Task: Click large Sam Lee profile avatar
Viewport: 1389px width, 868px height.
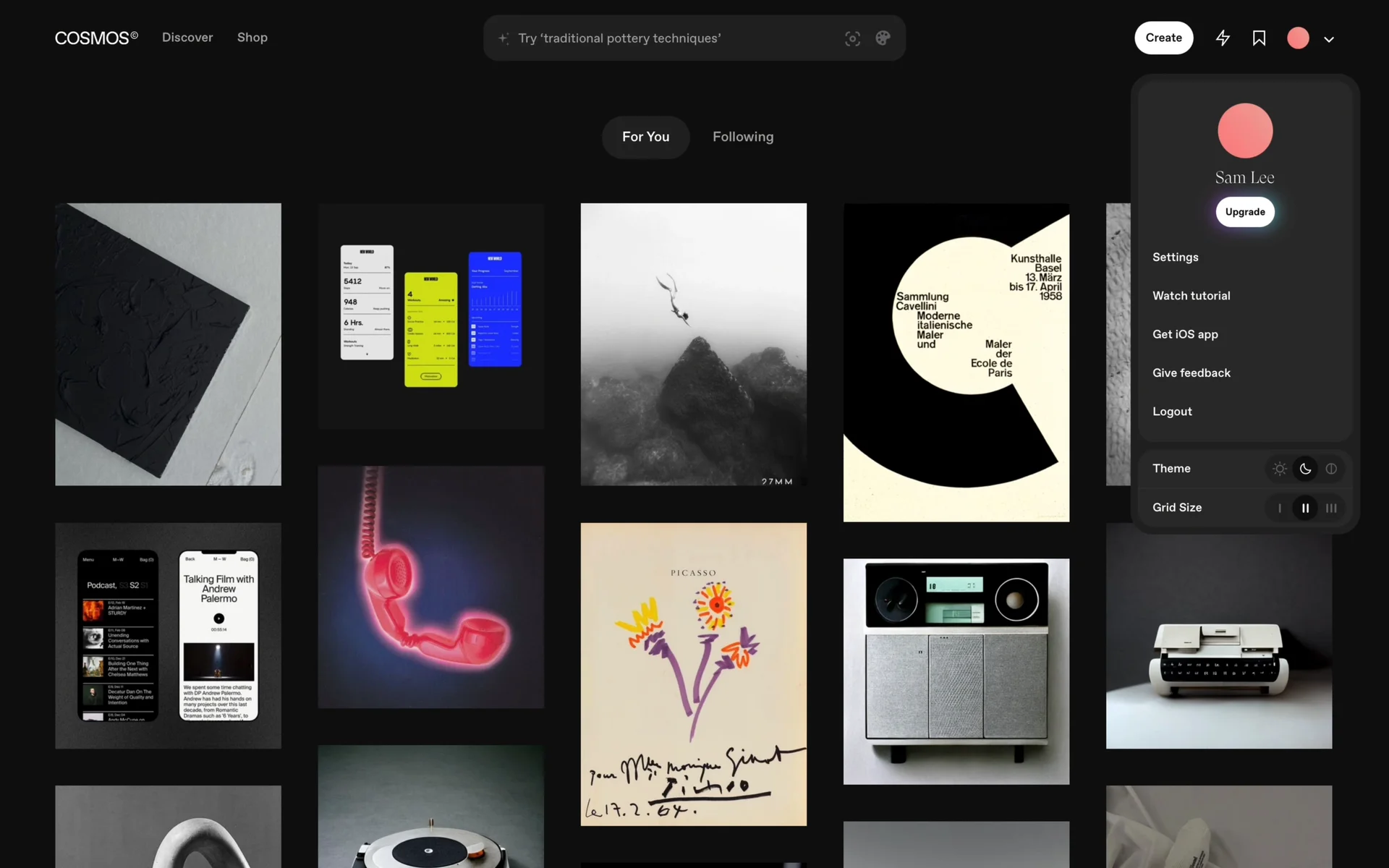Action: pyautogui.click(x=1244, y=131)
